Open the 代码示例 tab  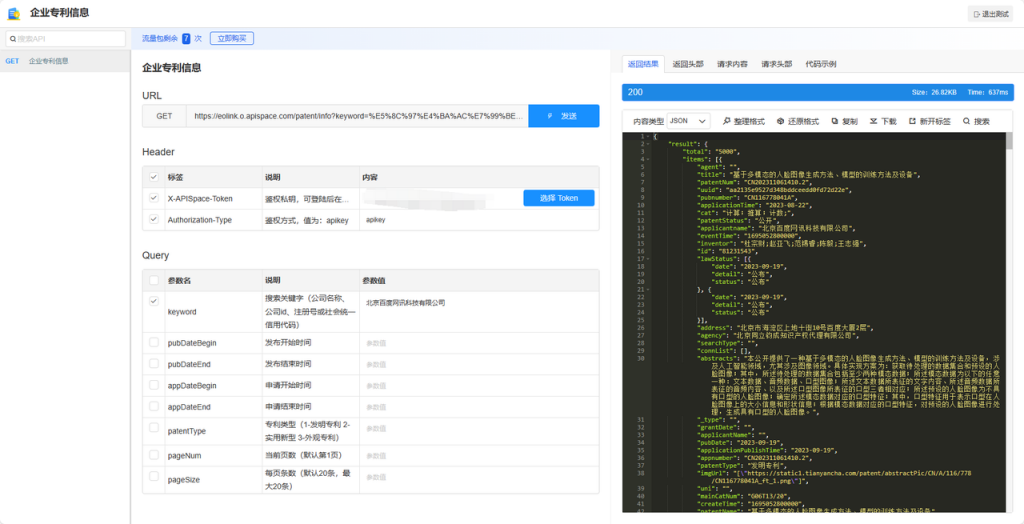click(x=821, y=64)
